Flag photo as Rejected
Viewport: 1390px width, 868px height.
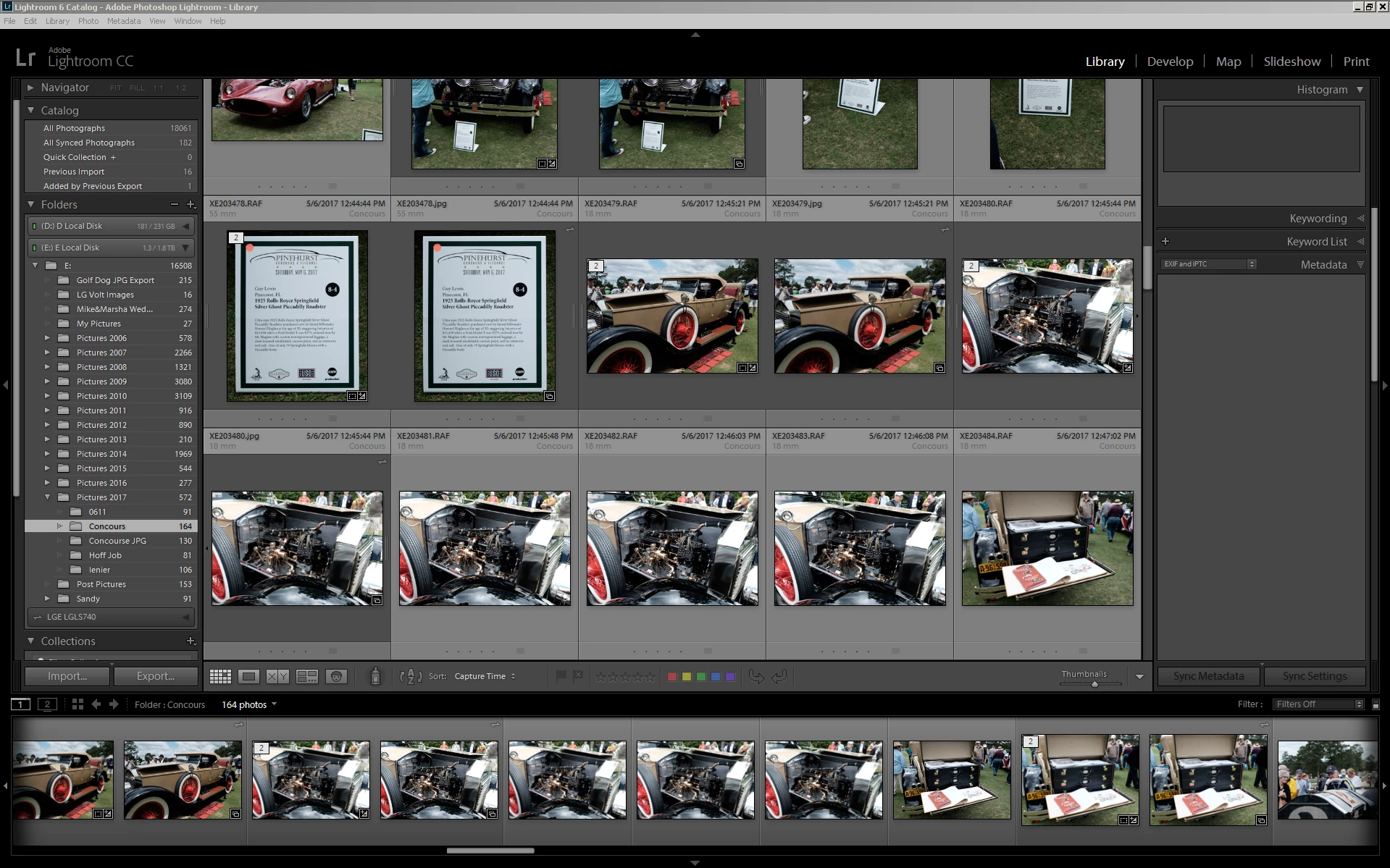578,676
